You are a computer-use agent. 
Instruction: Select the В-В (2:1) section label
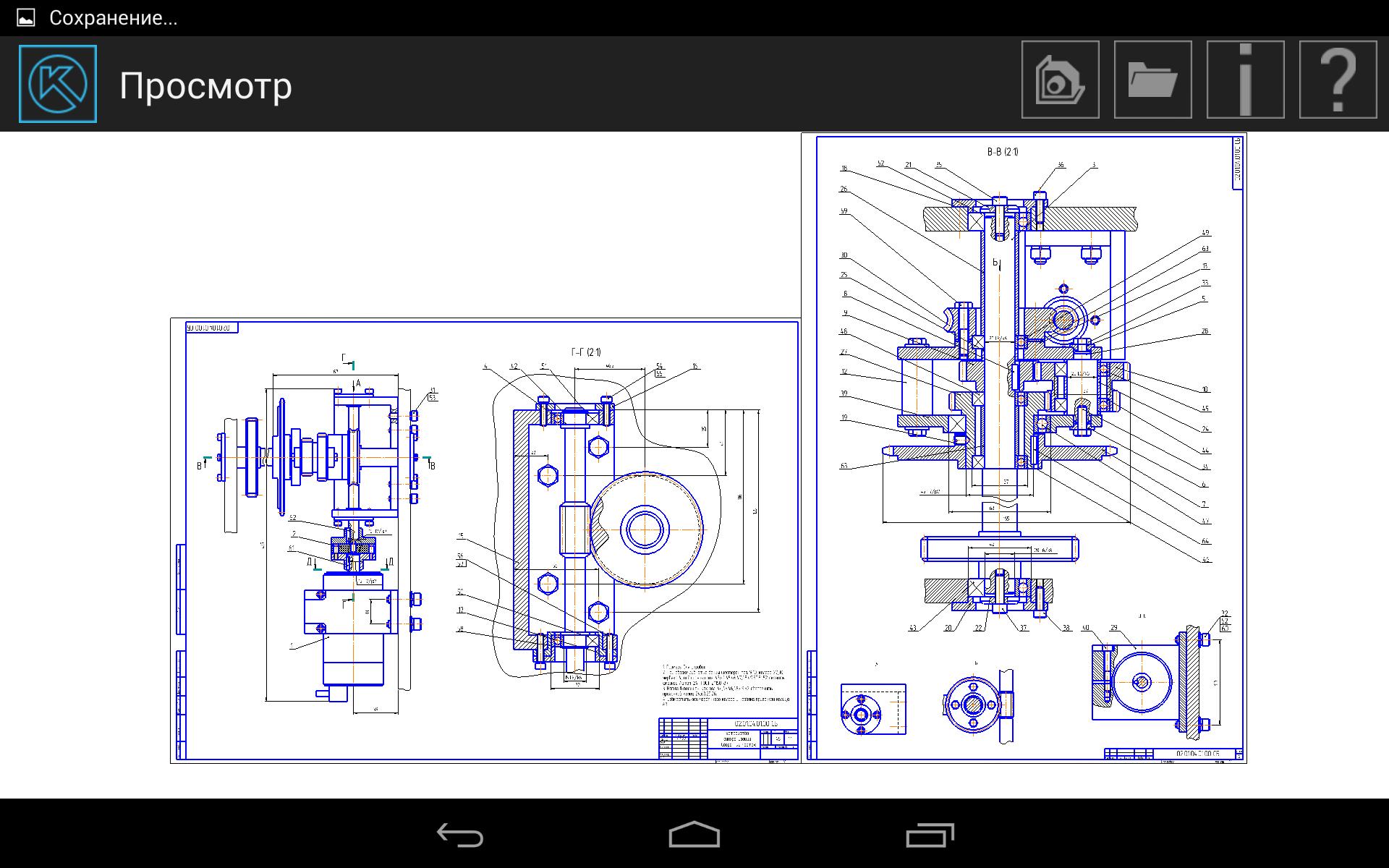[1002, 152]
